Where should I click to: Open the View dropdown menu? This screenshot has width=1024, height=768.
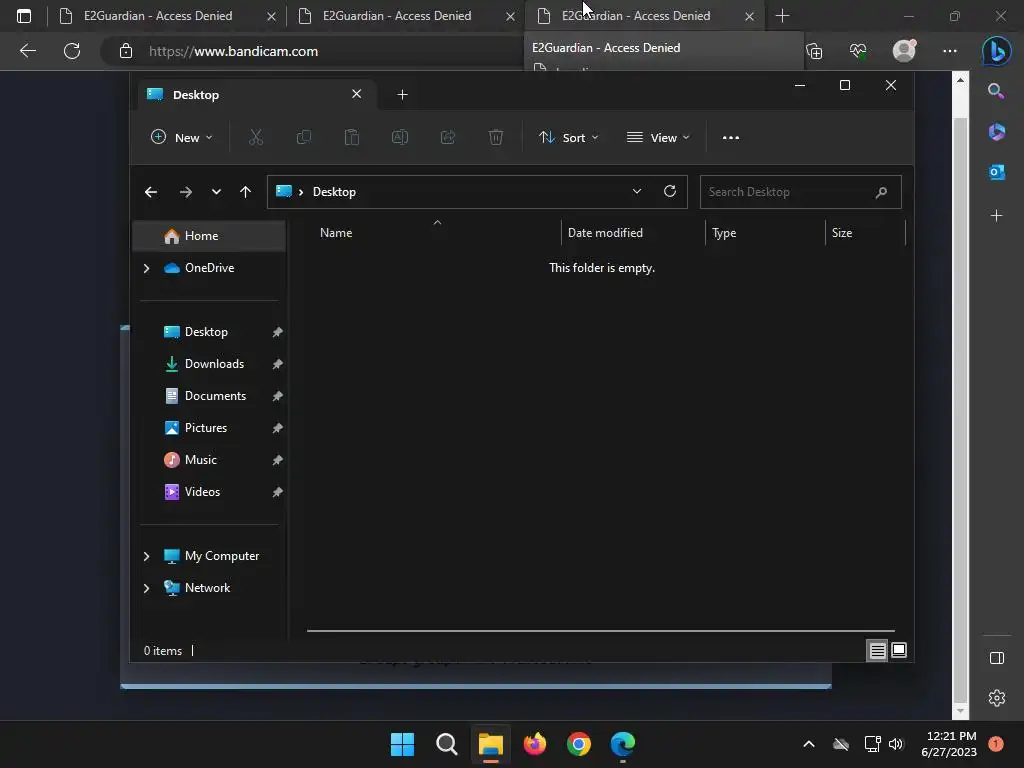[x=658, y=138]
